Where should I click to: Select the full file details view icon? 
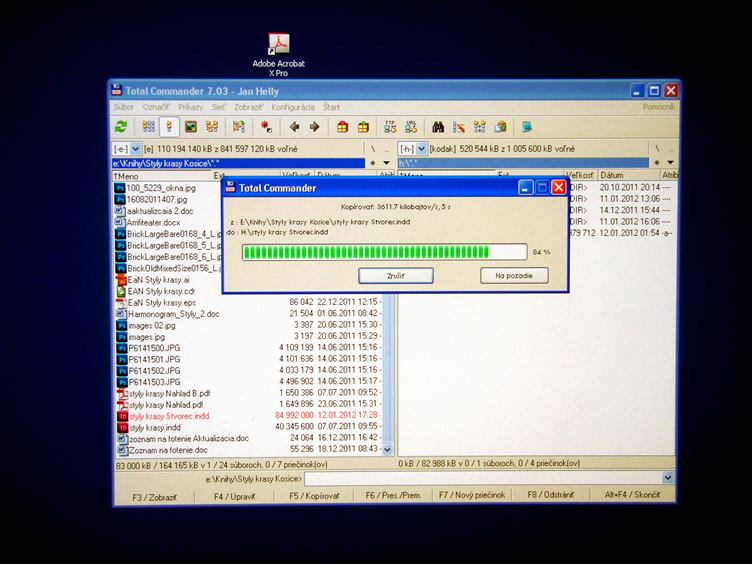(x=169, y=127)
